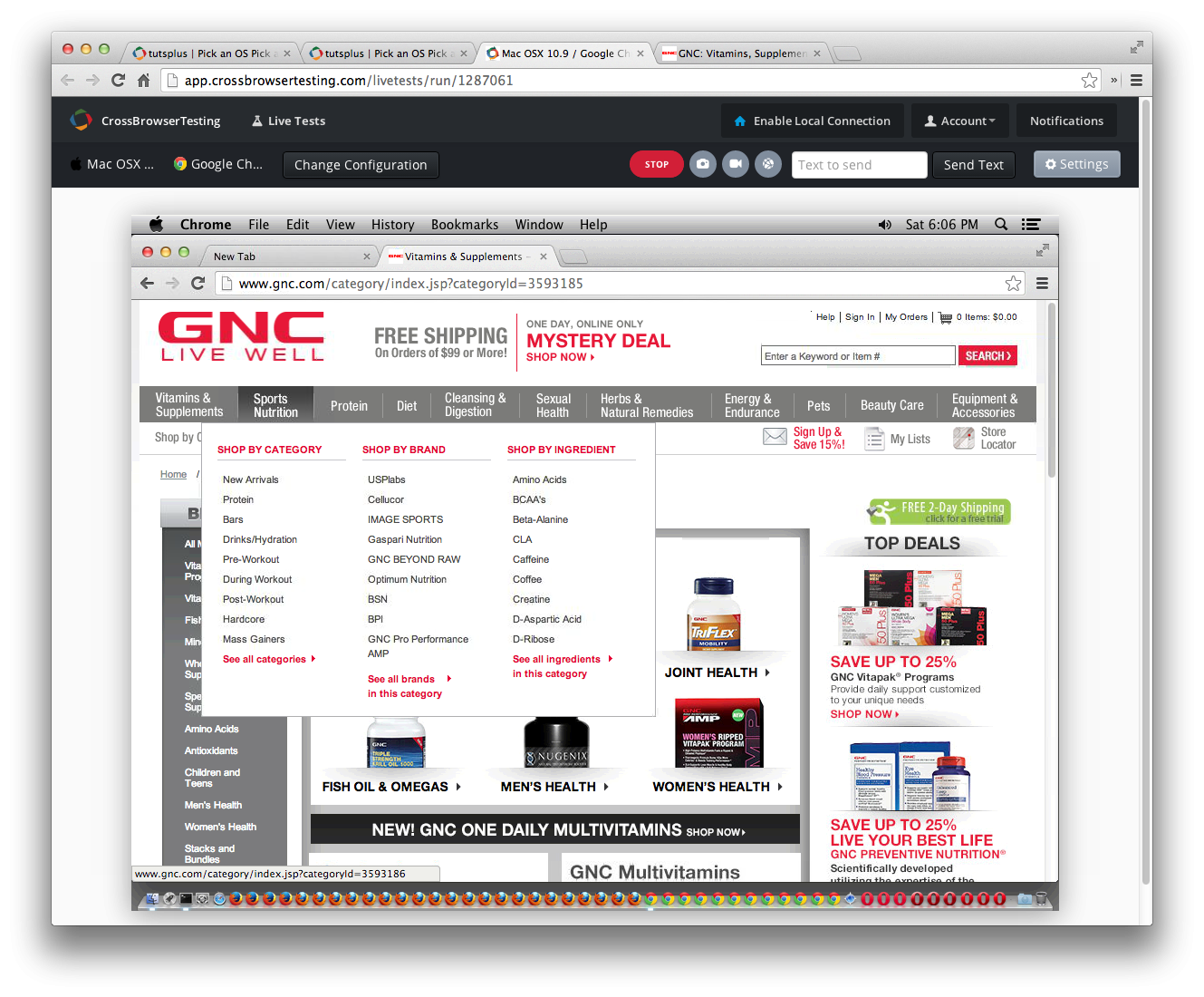Open the Window menu in remote Chrome

[539, 224]
